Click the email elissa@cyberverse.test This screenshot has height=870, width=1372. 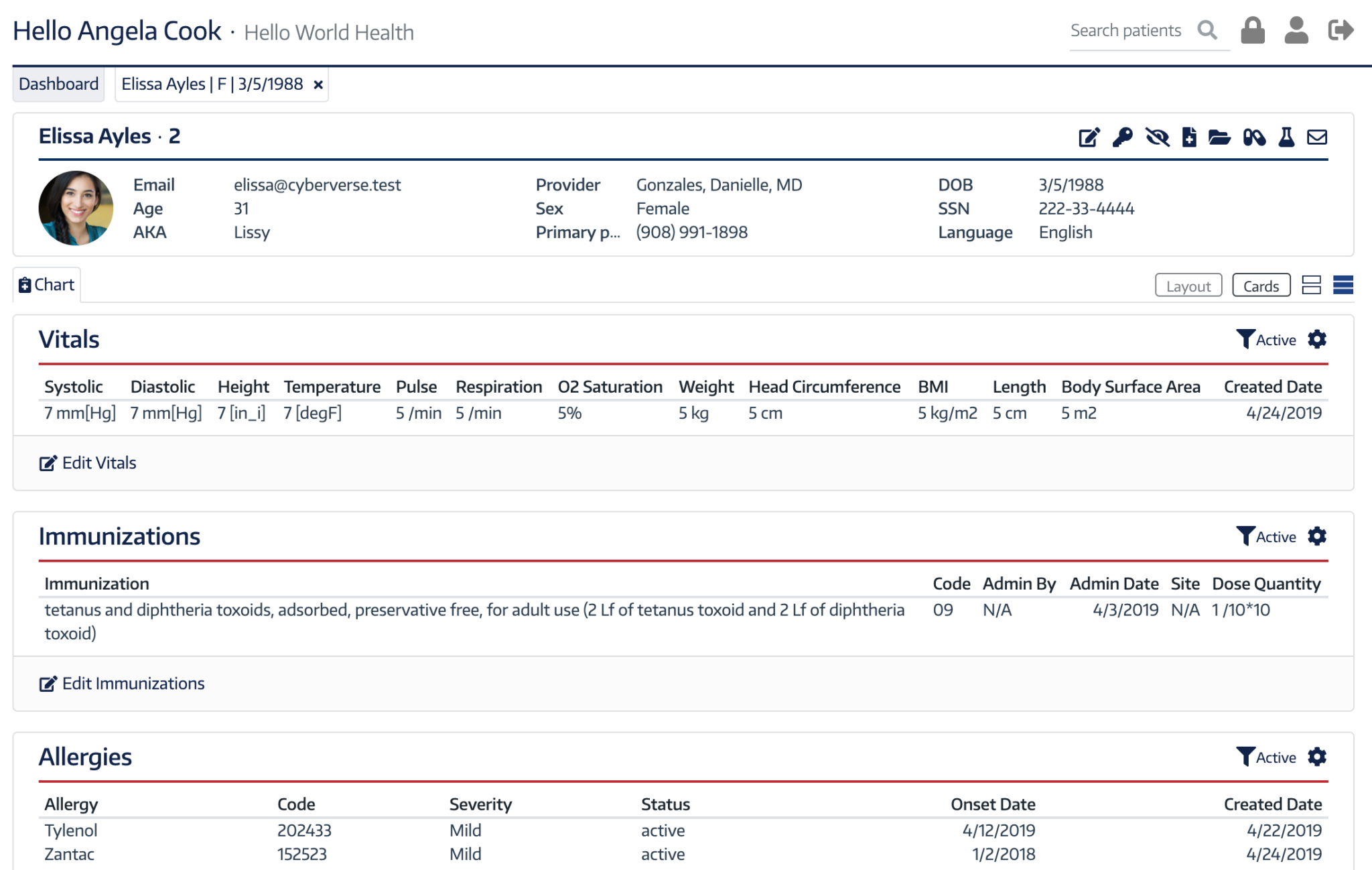tap(317, 185)
